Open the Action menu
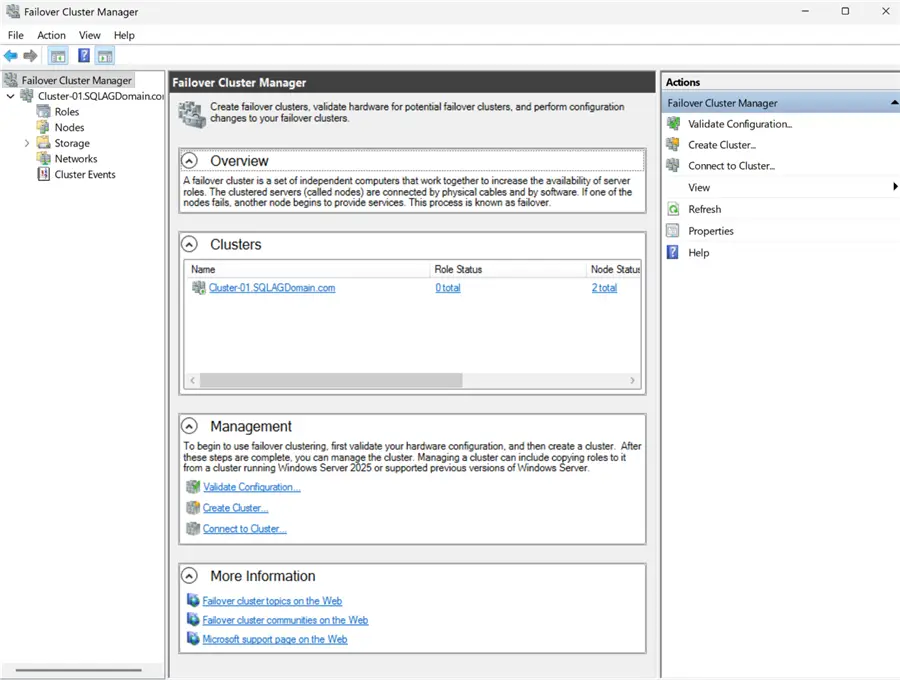Screen dimensions: 900x680 (x=51, y=35)
